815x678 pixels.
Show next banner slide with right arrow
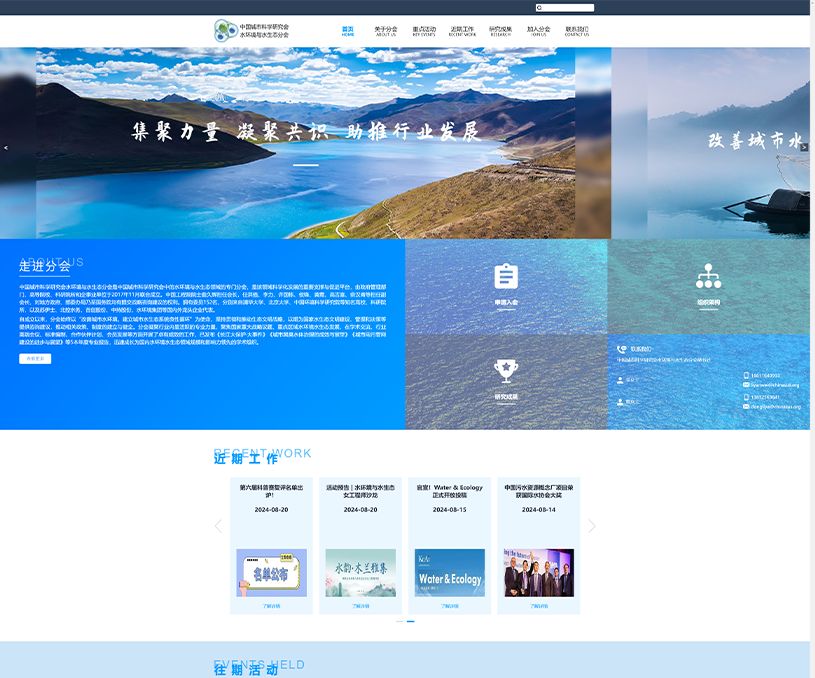(x=804, y=147)
